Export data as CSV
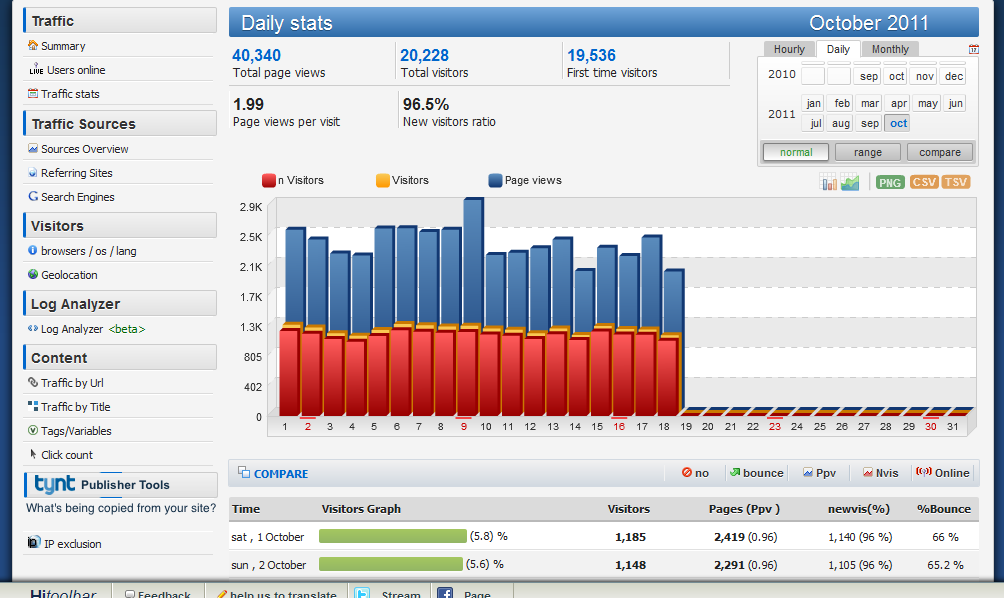1004x598 pixels. tap(924, 182)
